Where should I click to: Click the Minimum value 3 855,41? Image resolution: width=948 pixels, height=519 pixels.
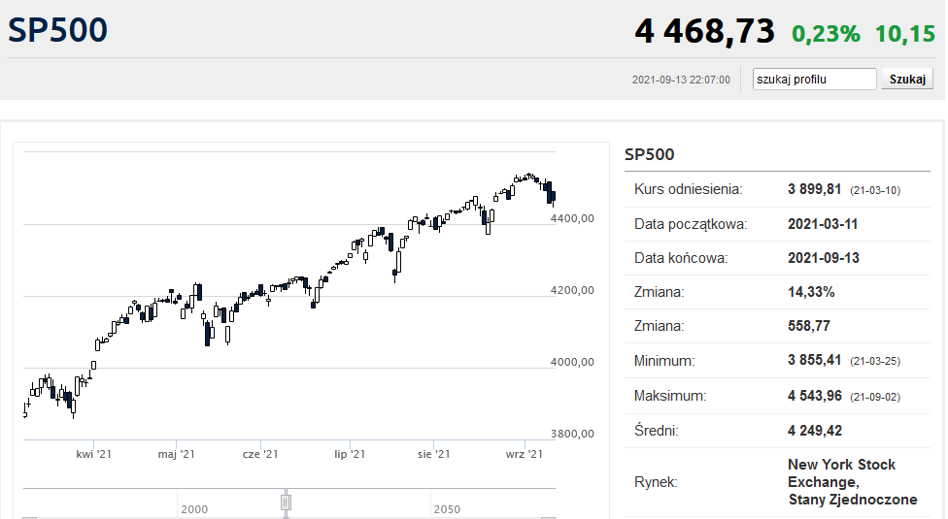[x=817, y=361]
